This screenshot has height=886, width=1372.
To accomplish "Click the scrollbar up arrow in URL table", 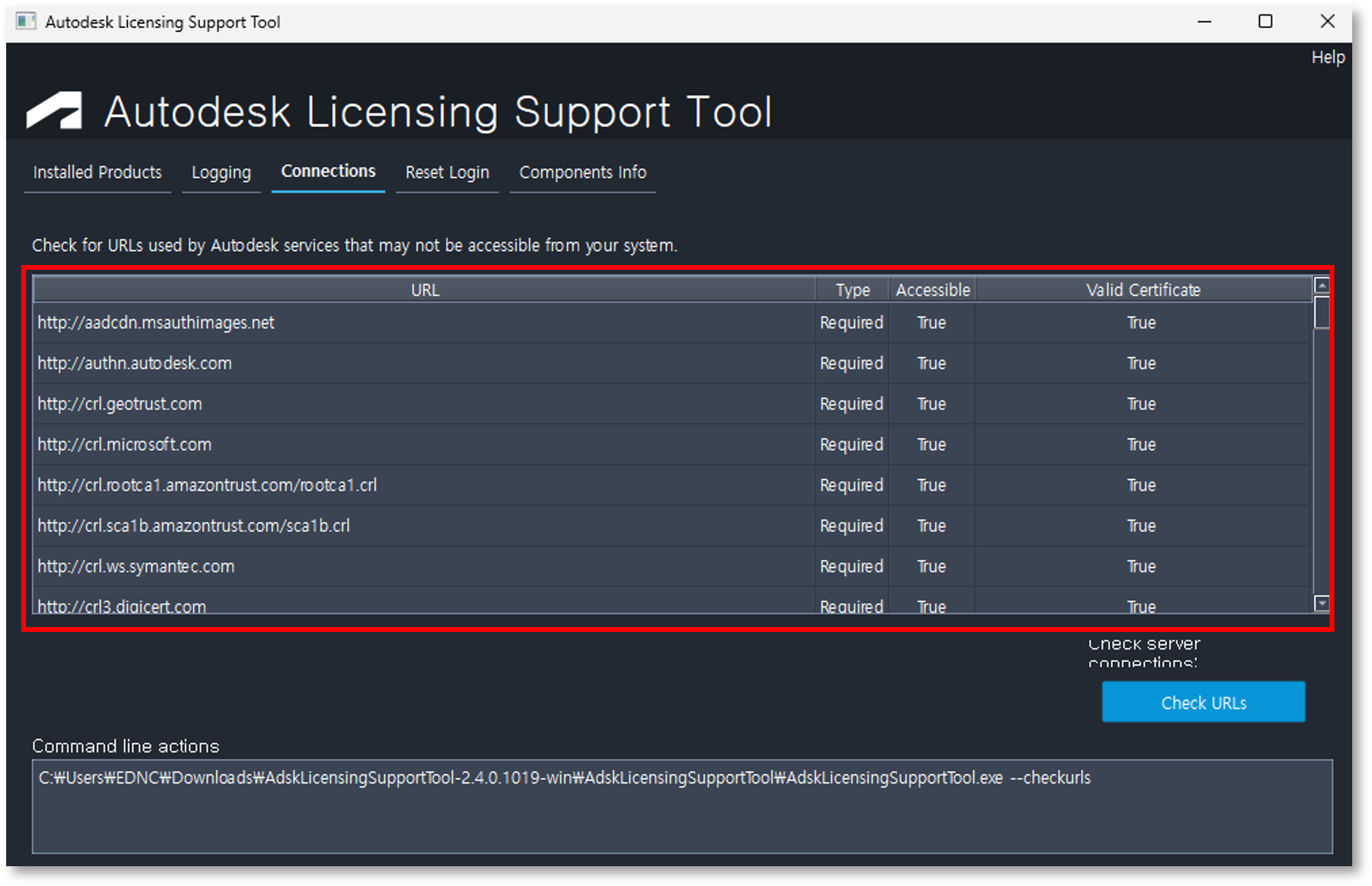I will (x=1321, y=286).
